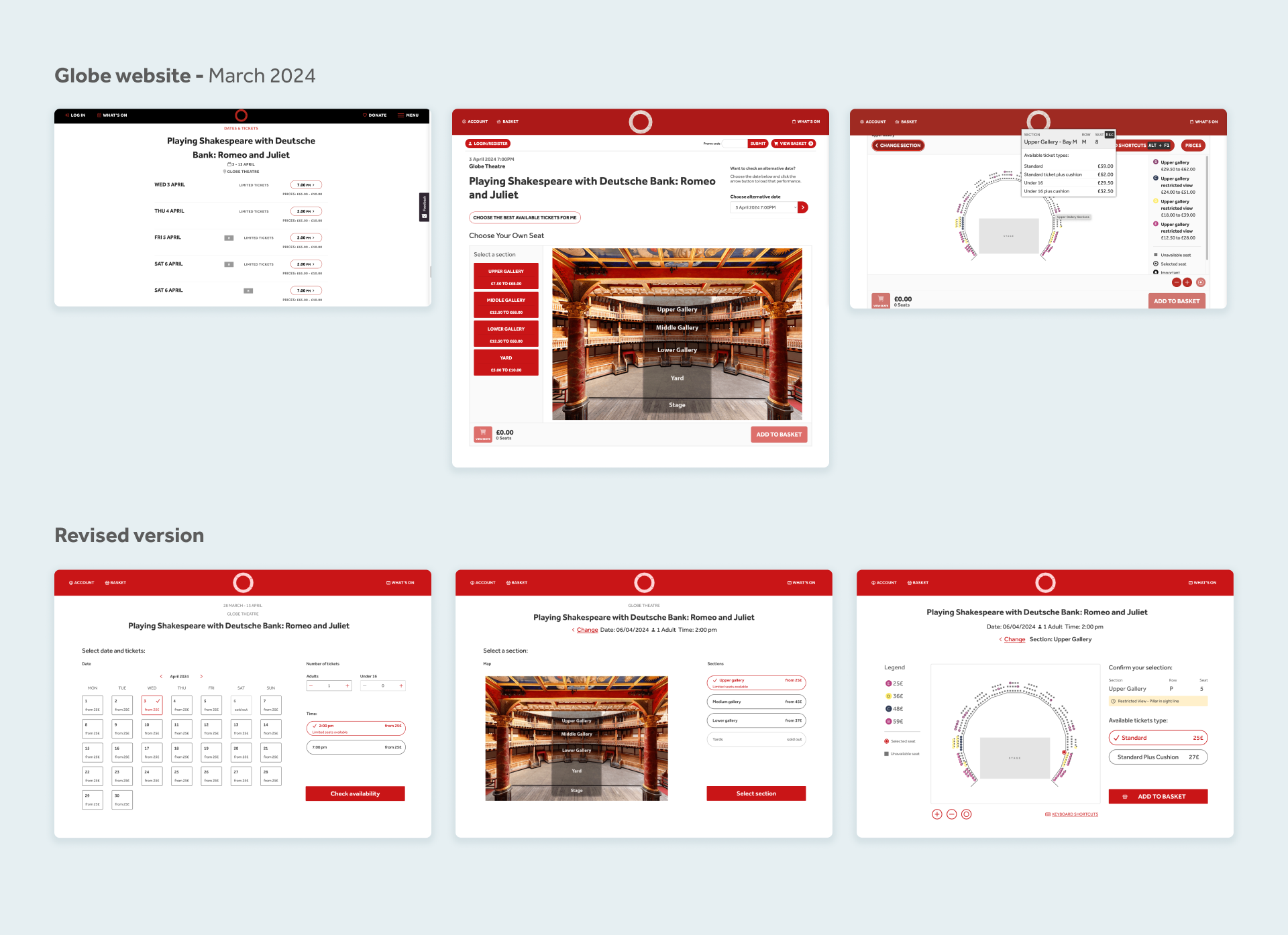Click legend scrollbar on original seat-map page
Screen dimensions: 1288x935
(1207, 208)
